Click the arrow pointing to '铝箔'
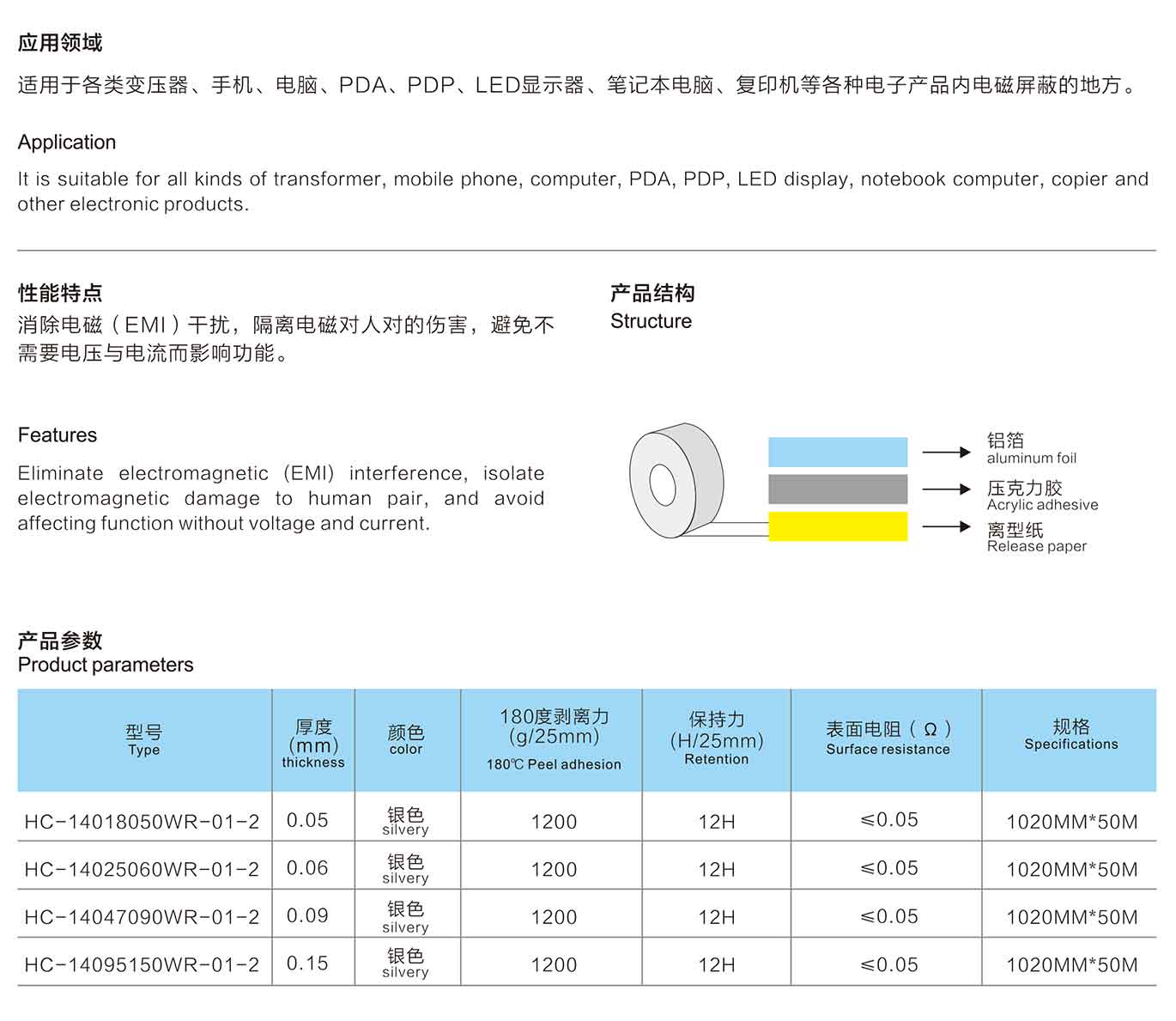 click(x=947, y=453)
